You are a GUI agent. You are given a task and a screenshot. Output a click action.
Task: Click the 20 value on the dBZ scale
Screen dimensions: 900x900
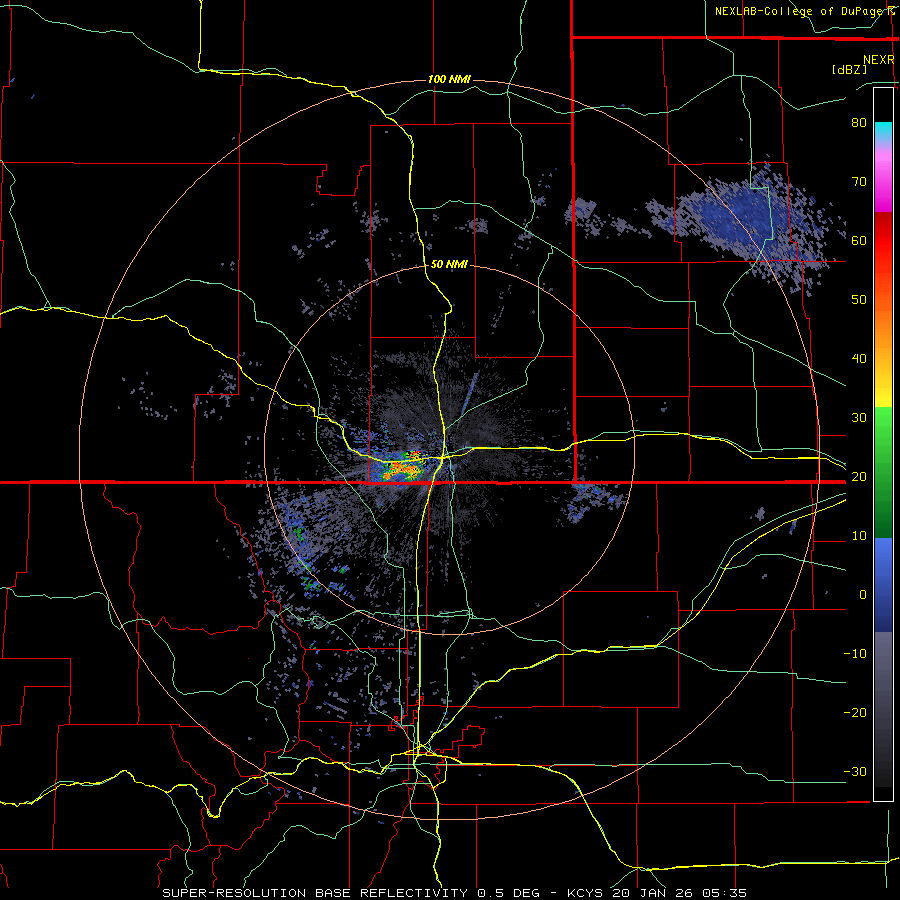(859, 477)
